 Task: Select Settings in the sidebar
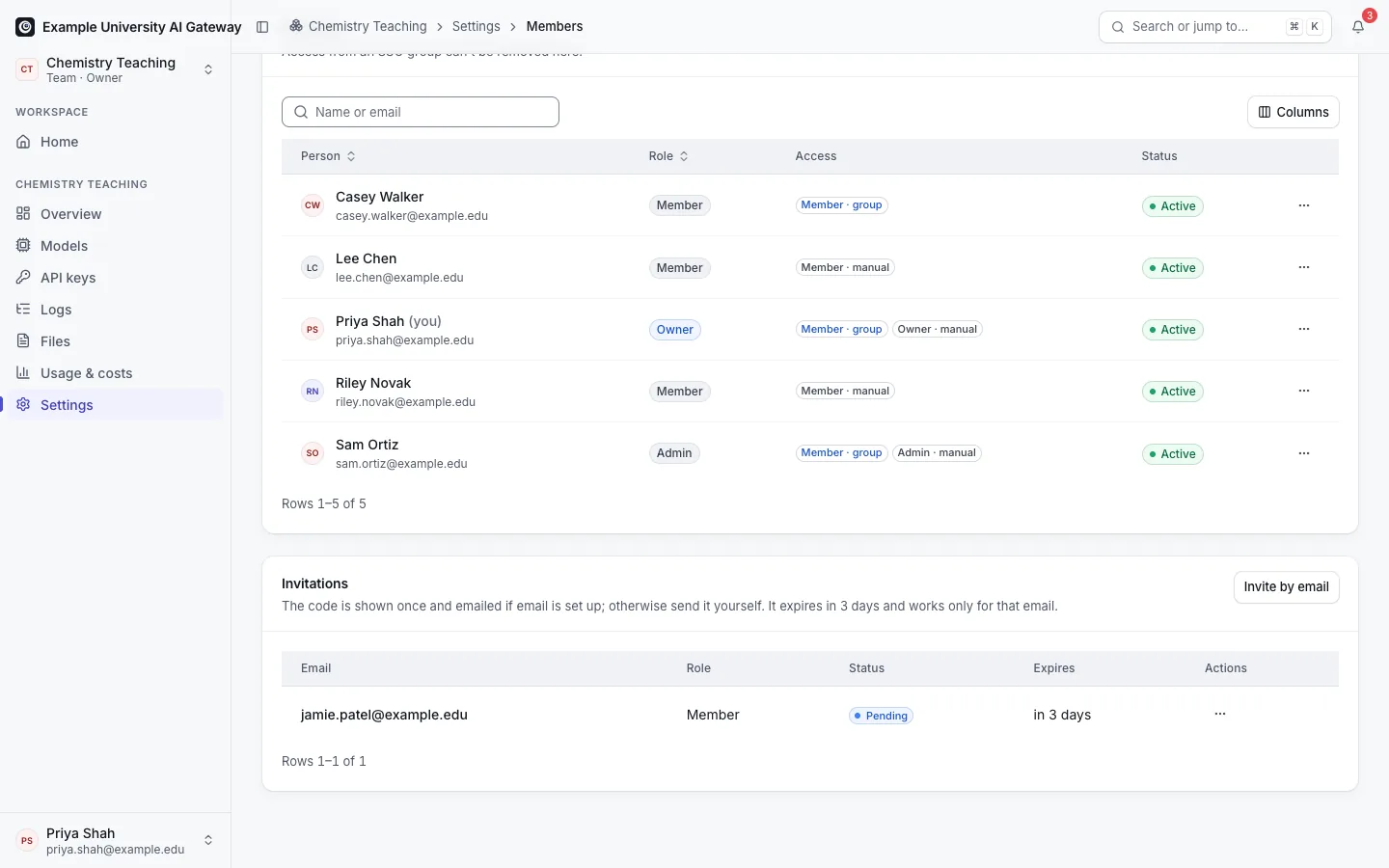[x=115, y=405]
